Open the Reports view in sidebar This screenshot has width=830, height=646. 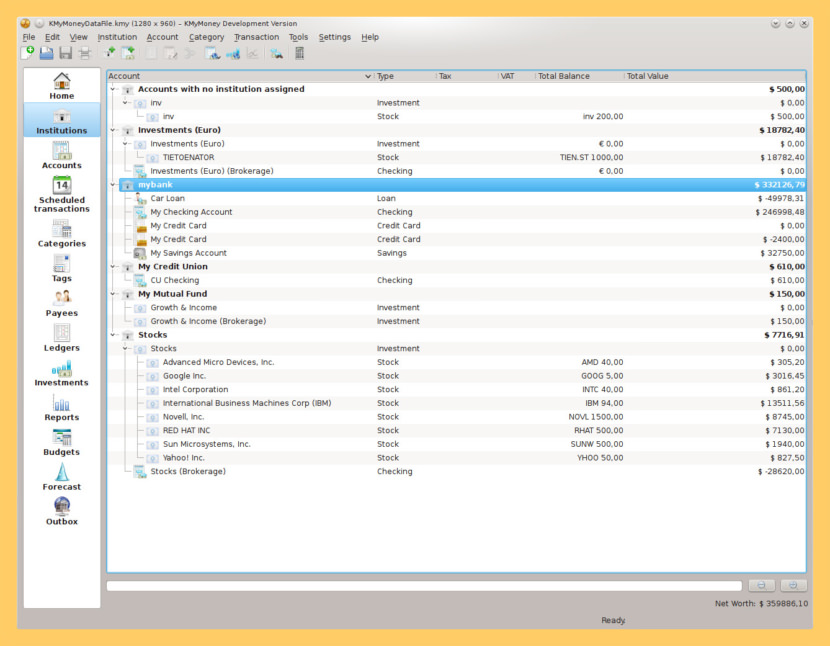pyautogui.click(x=62, y=408)
